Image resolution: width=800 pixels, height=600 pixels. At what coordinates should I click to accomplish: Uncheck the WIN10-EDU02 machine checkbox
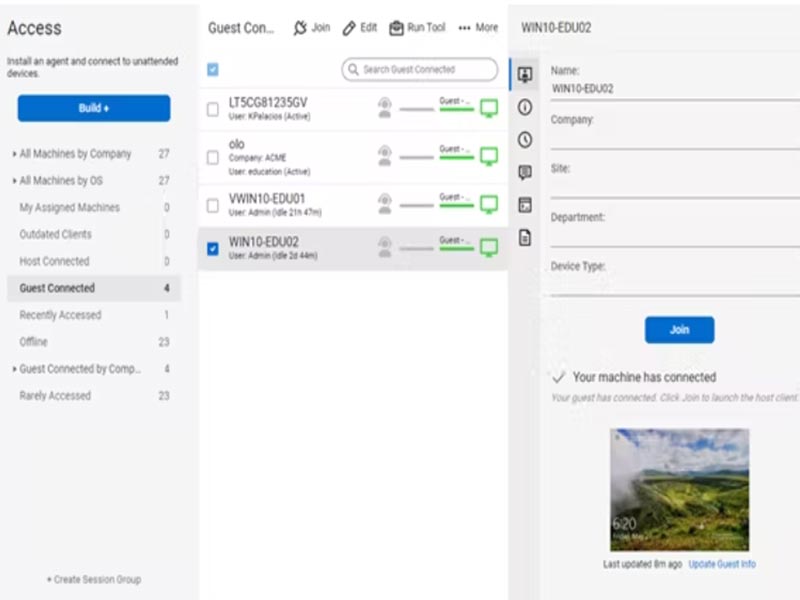(212, 248)
